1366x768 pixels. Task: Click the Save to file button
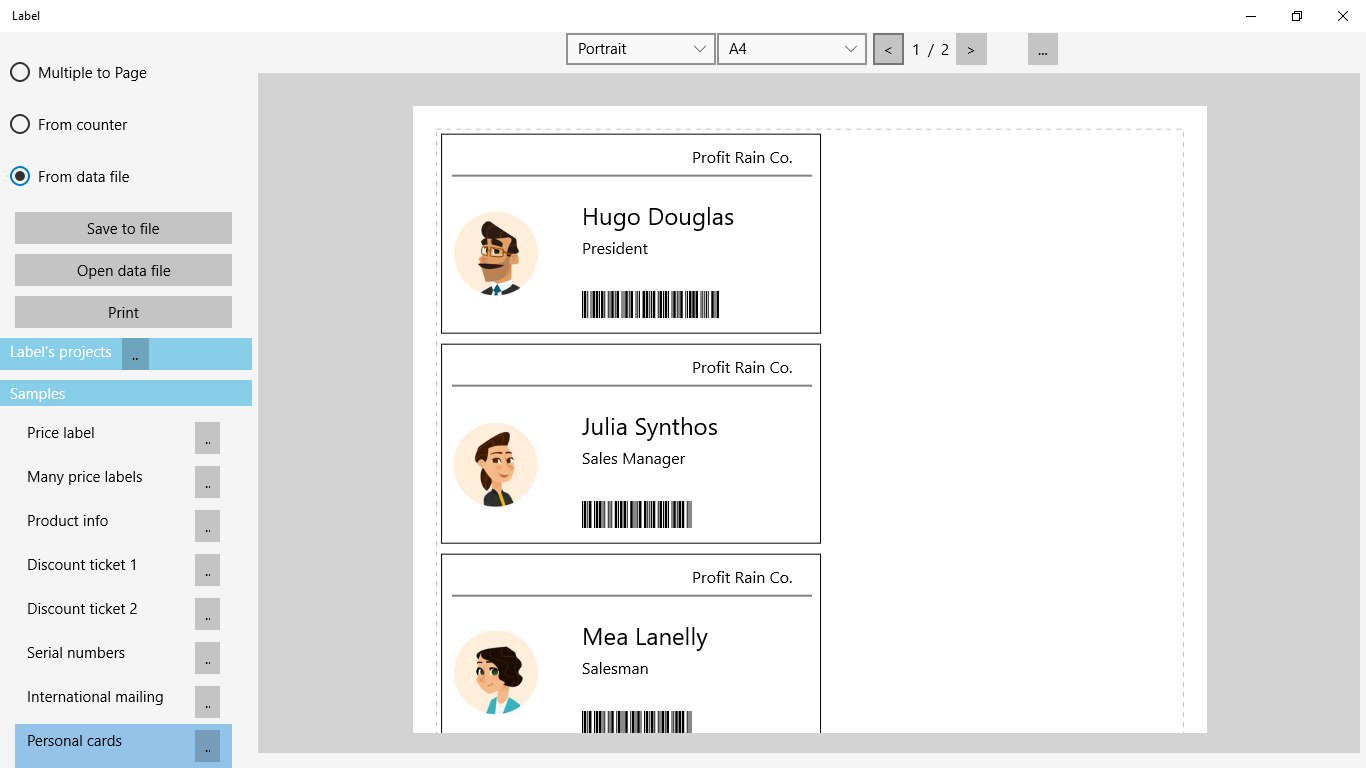[x=122, y=227]
